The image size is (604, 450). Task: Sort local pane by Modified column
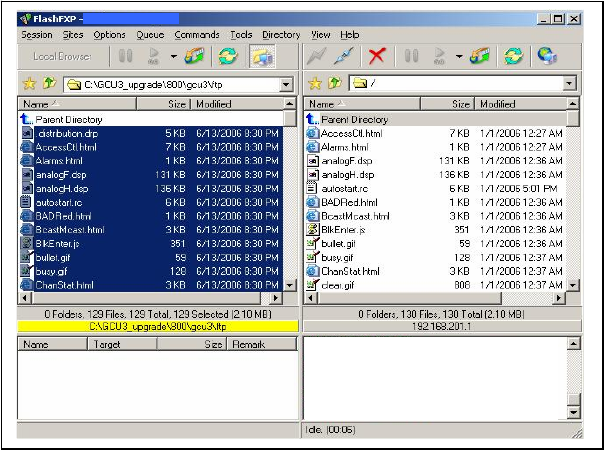coord(237,104)
